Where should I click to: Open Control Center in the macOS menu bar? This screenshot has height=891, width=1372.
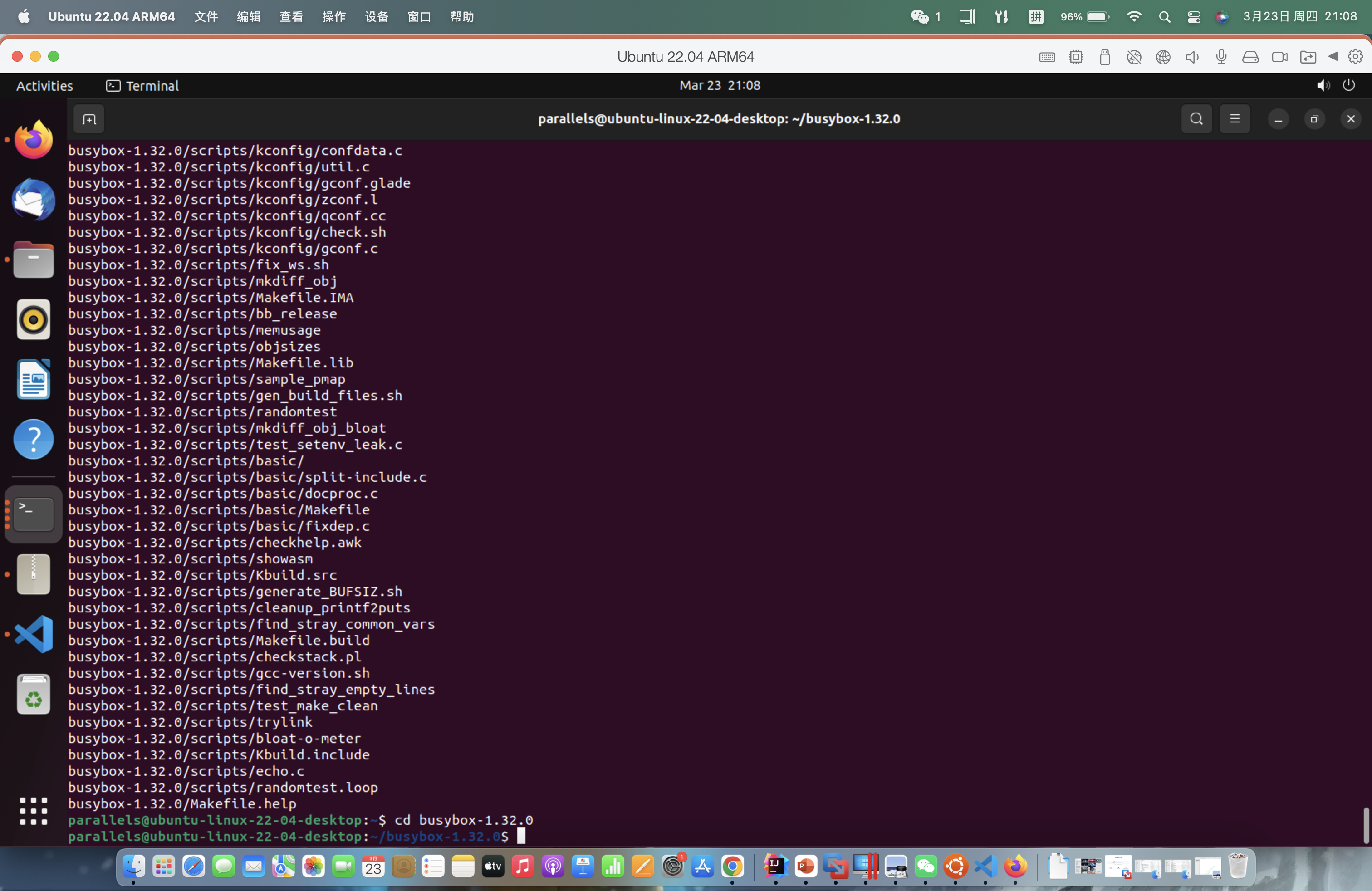click(1194, 17)
